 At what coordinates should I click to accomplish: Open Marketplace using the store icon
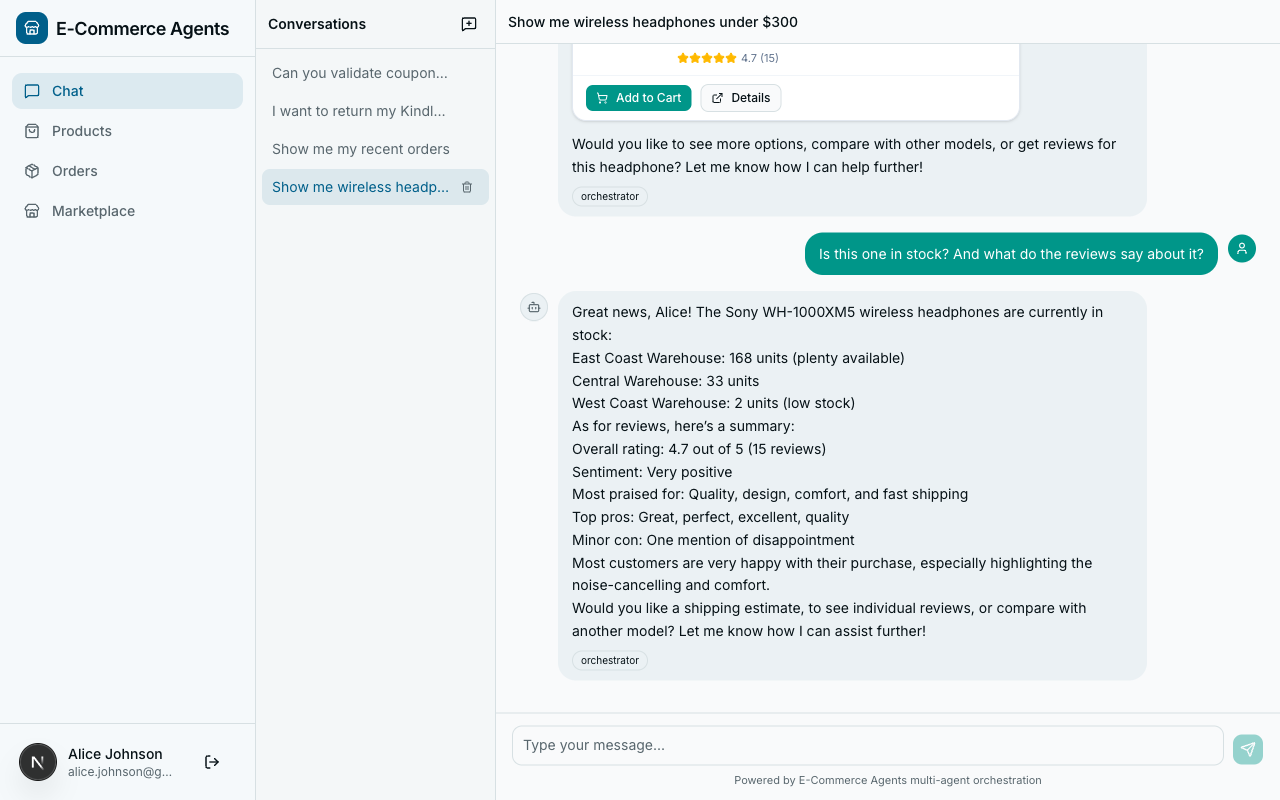click(x=32, y=210)
